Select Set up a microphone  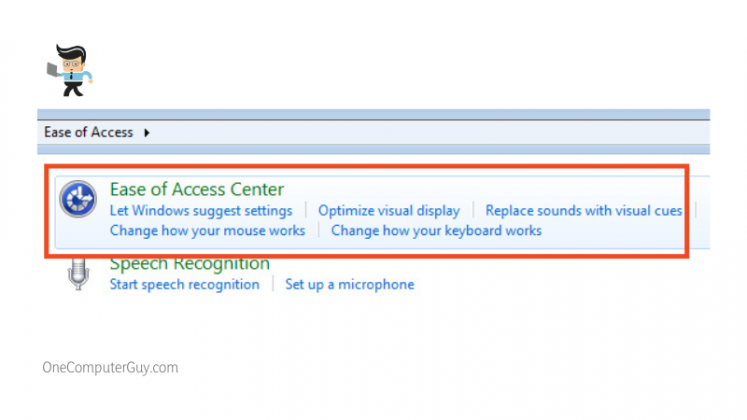(349, 284)
